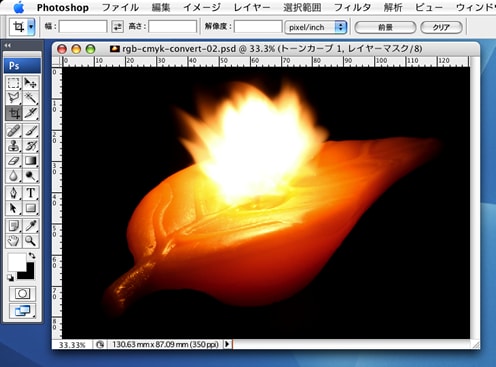Select the Move tool
Screen dimensions: 496x367
point(31,82)
